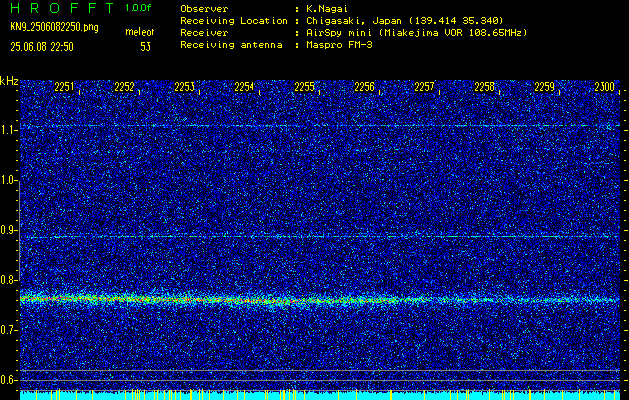This screenshot has height=400, width=629.
Task: Click the Receiving Location label
Action: coord(234,21)
